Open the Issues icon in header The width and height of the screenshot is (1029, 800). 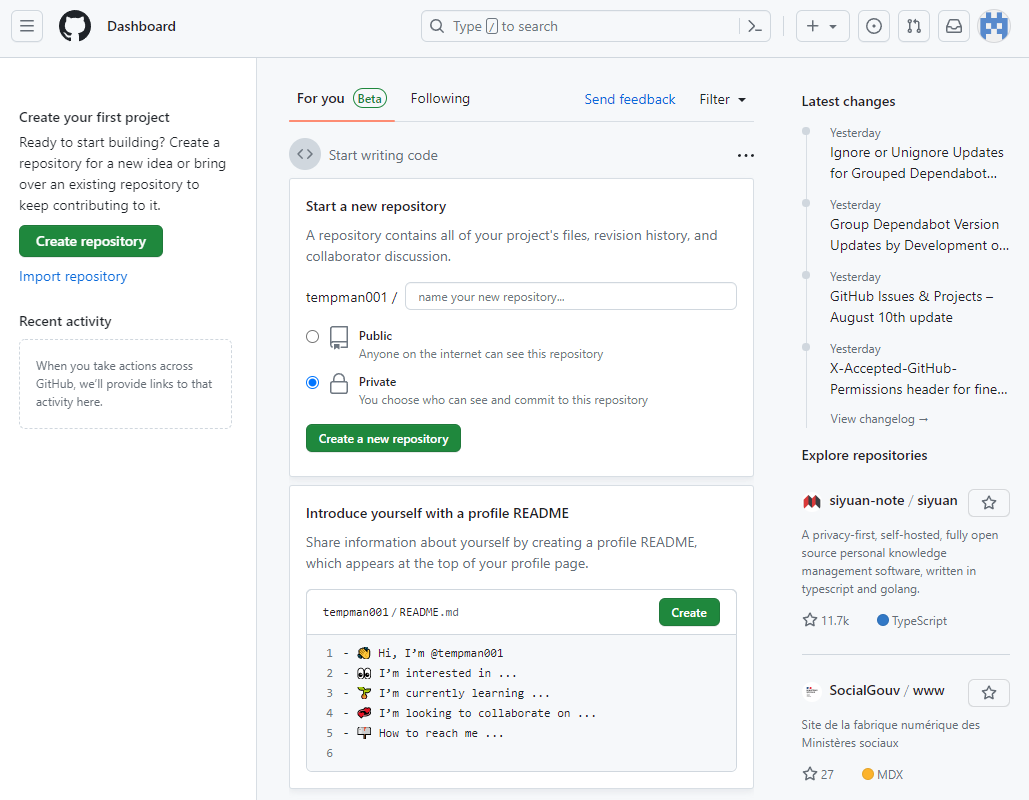pyautogui.click(x=874, y=26)
